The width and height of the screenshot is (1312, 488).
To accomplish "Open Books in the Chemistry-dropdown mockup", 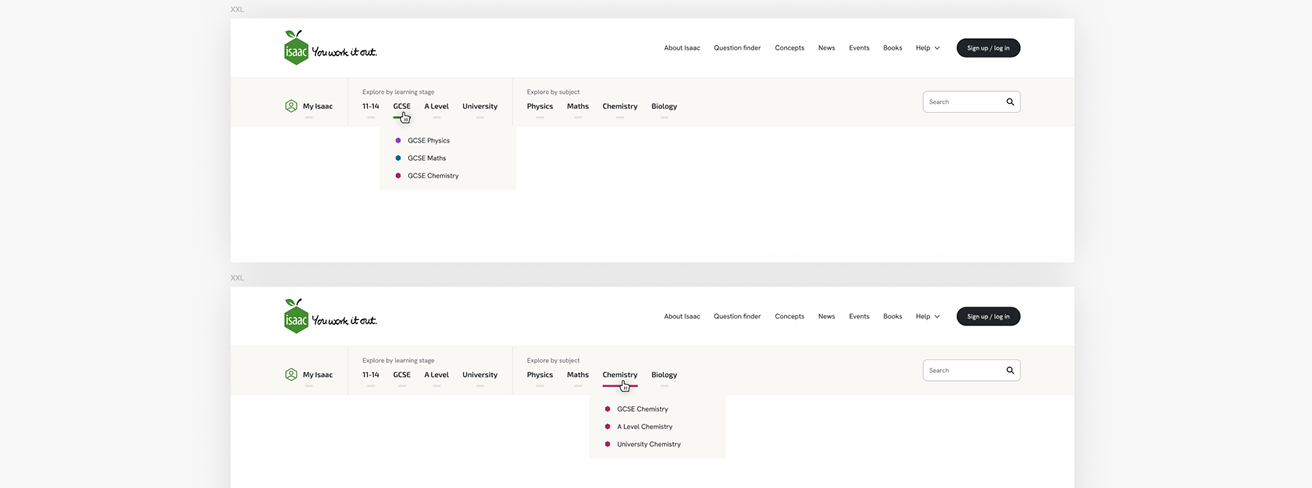I will (x=892, y=316).
